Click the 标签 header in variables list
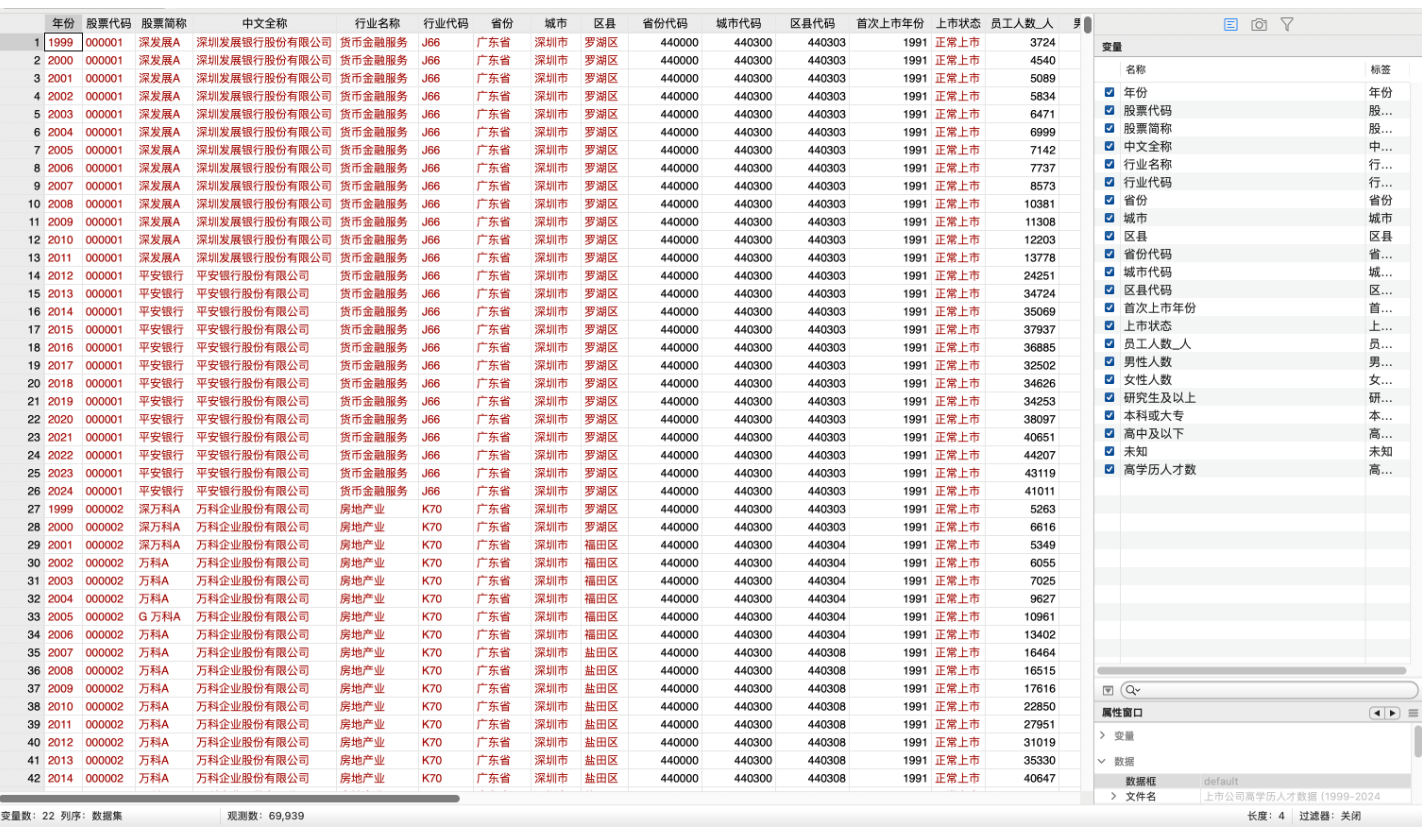The height and width of the screenshot is (836, 1422). pyautogui.click(x=1380, y=70)
